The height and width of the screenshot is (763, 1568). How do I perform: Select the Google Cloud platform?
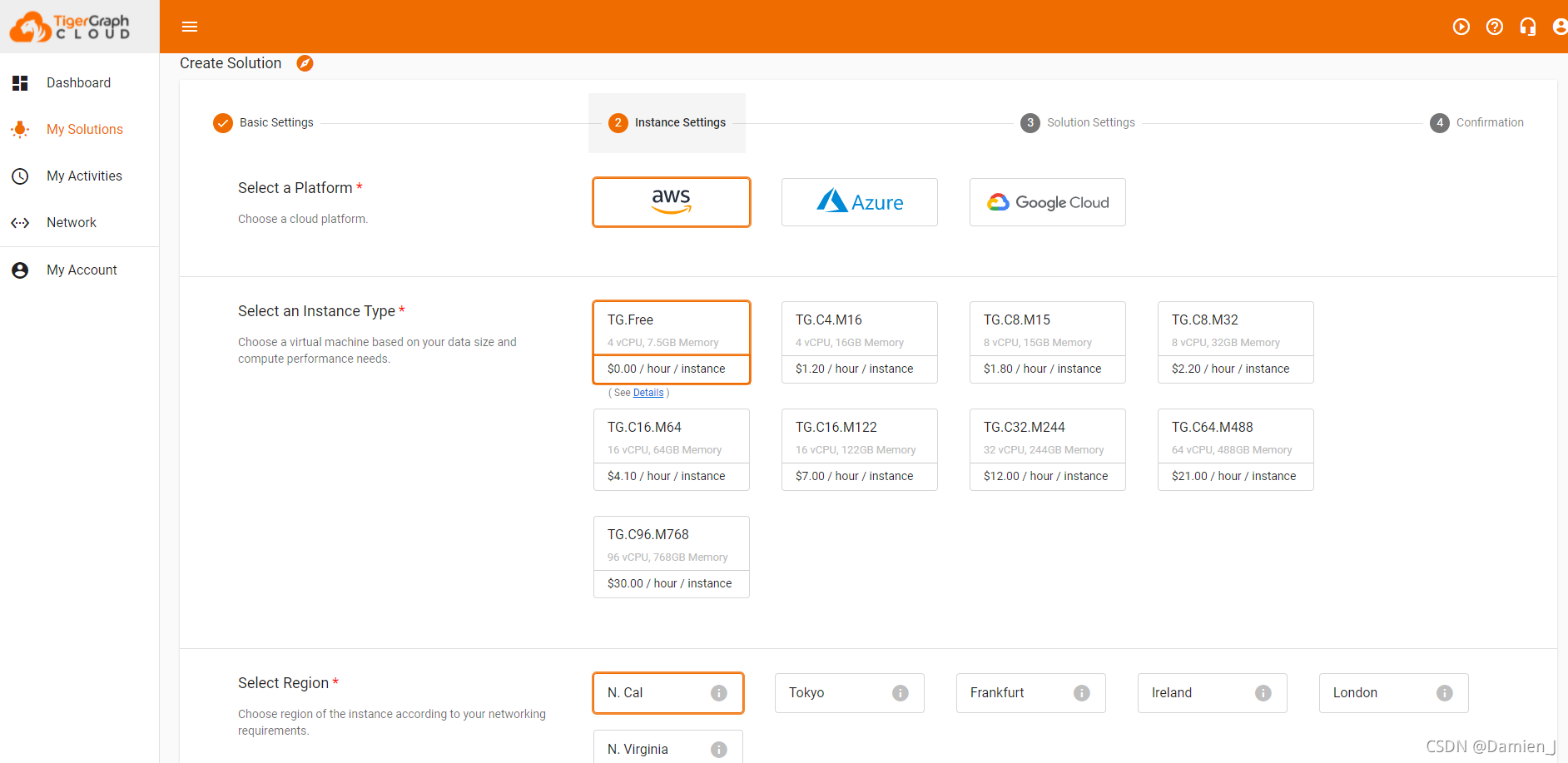[x=1048, y=202]
